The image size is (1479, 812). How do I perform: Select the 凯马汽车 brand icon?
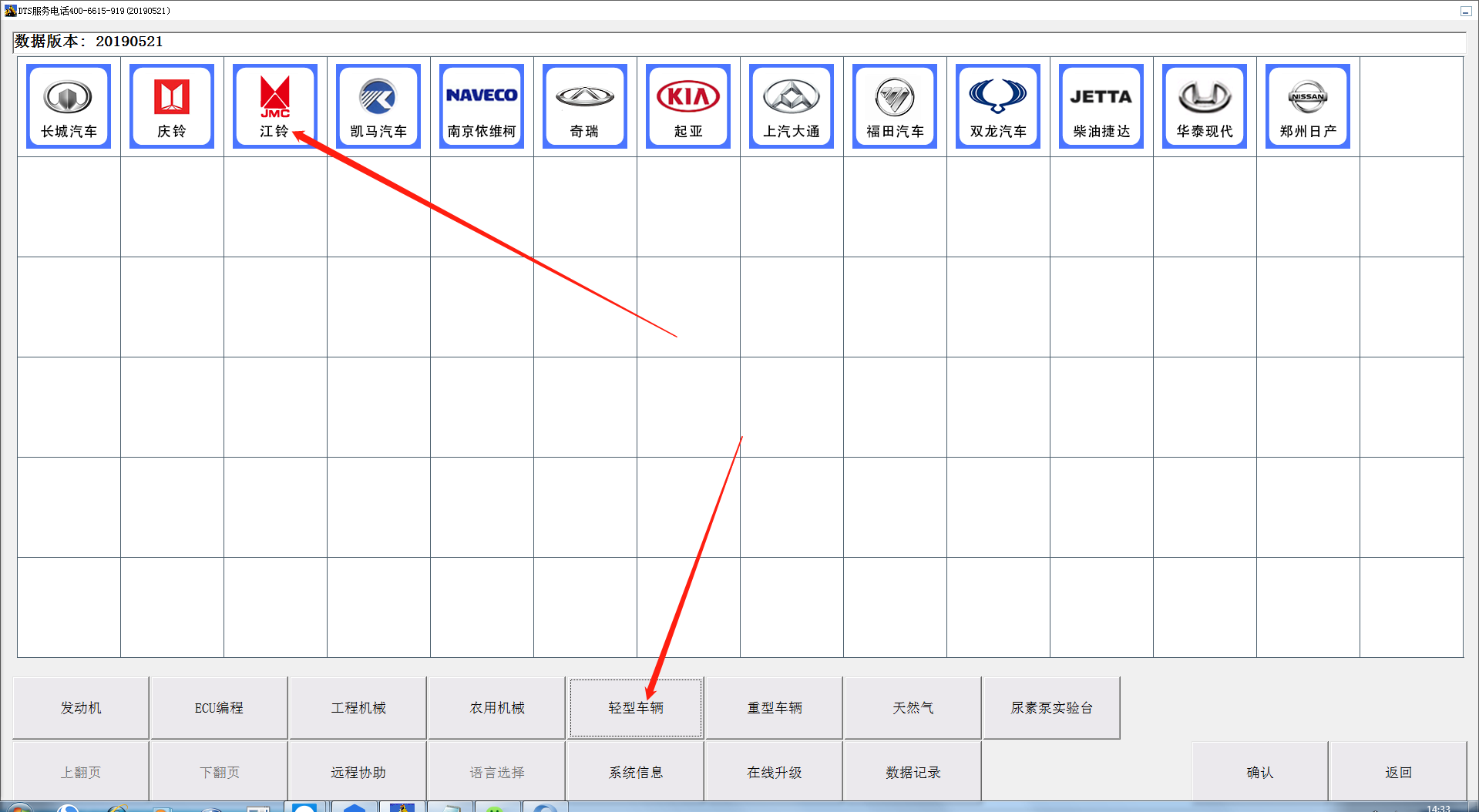pos(378,106)
